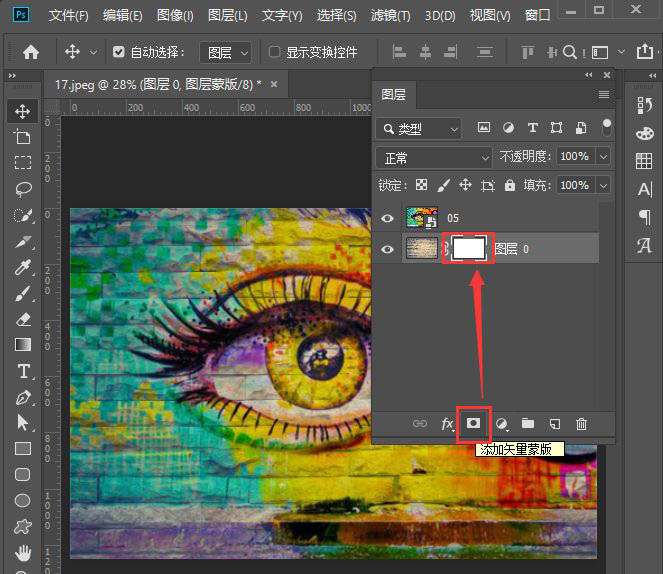Enable 显示变换控件 checkbox
663x574 pixels.
274,52
